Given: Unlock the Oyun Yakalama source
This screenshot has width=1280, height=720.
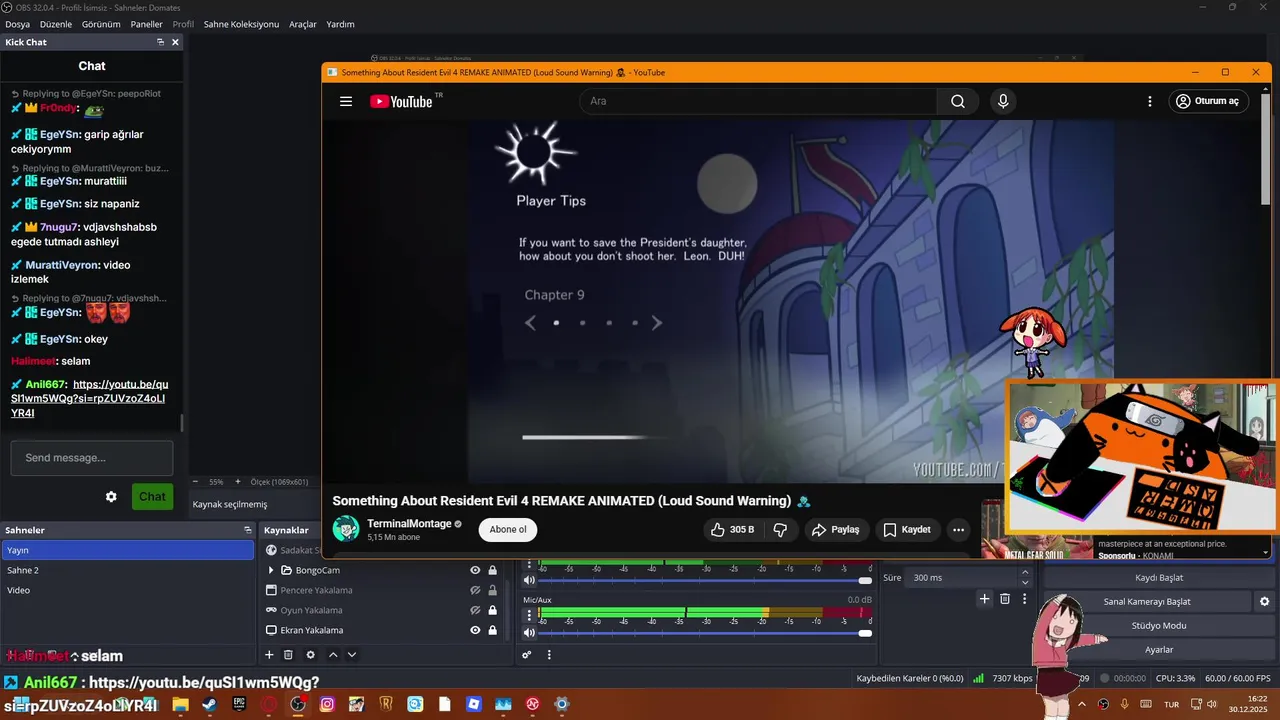Looking at the screenshot, I should coord(492,610).
